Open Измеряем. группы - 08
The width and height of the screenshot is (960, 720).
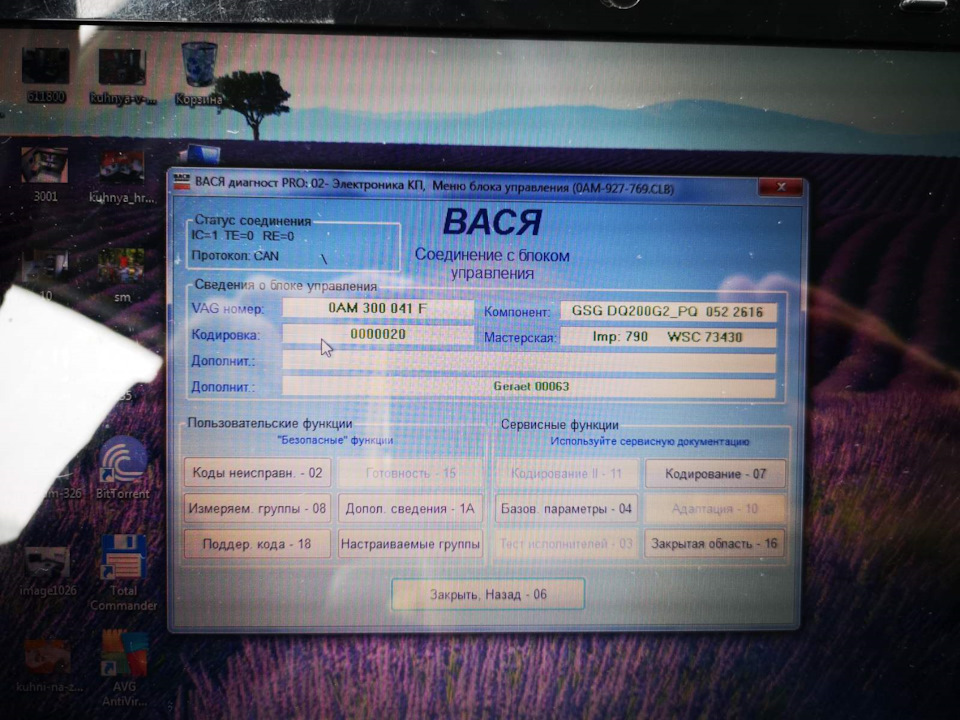click(258, 509)
